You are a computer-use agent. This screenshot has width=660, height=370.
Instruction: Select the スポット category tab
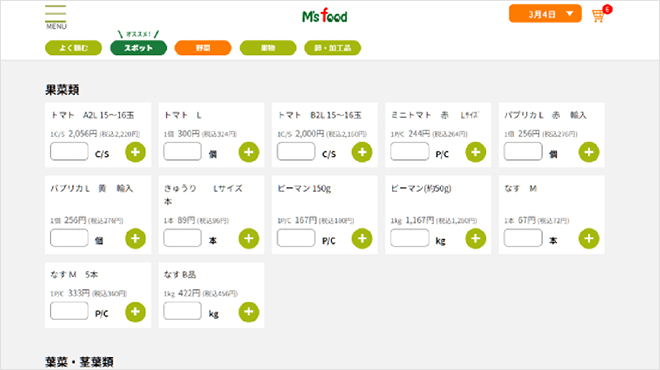(x=138, y=48)
